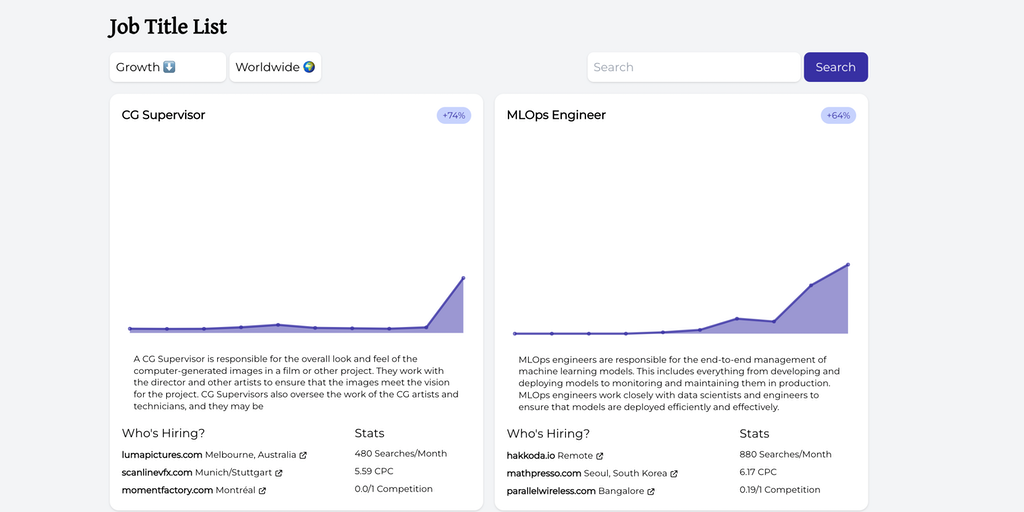The height and width of the screenshot is (512, 1024).
Task: Click the +74% growth badge
Action: coord(454,116)
